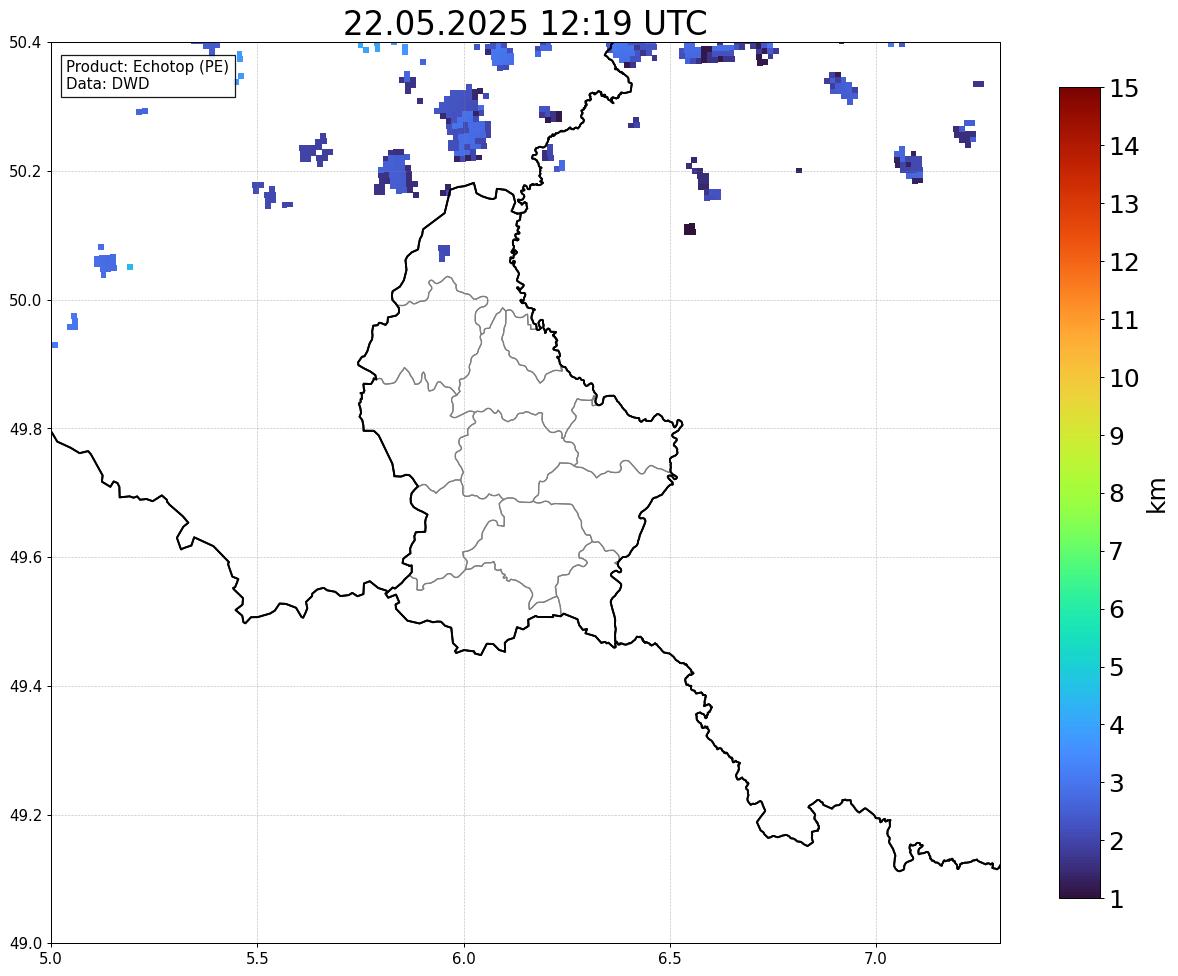Click the colorbar tick label 1

[x=1116, y=899]
